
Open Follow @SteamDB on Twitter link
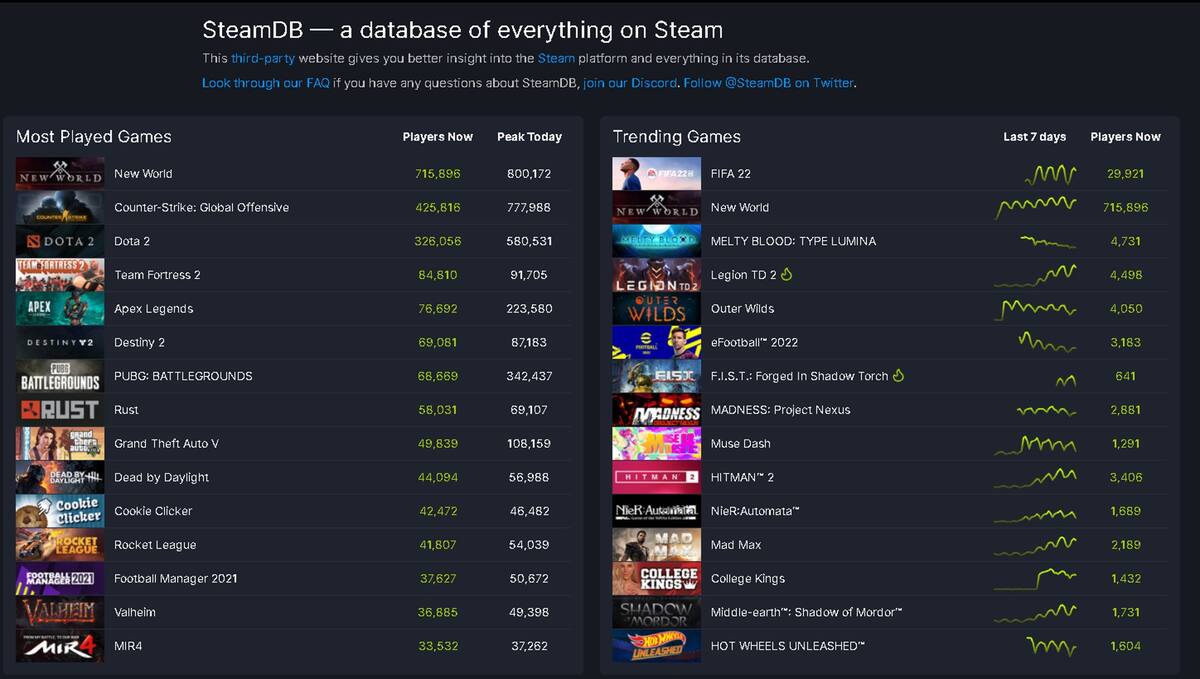769,83
